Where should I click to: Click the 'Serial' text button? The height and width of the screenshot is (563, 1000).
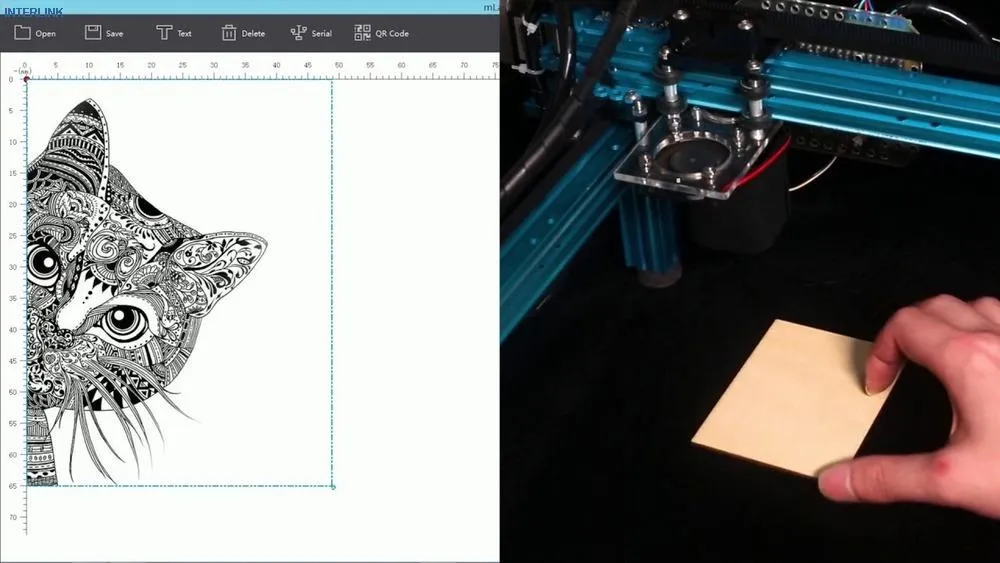(321, 34)
